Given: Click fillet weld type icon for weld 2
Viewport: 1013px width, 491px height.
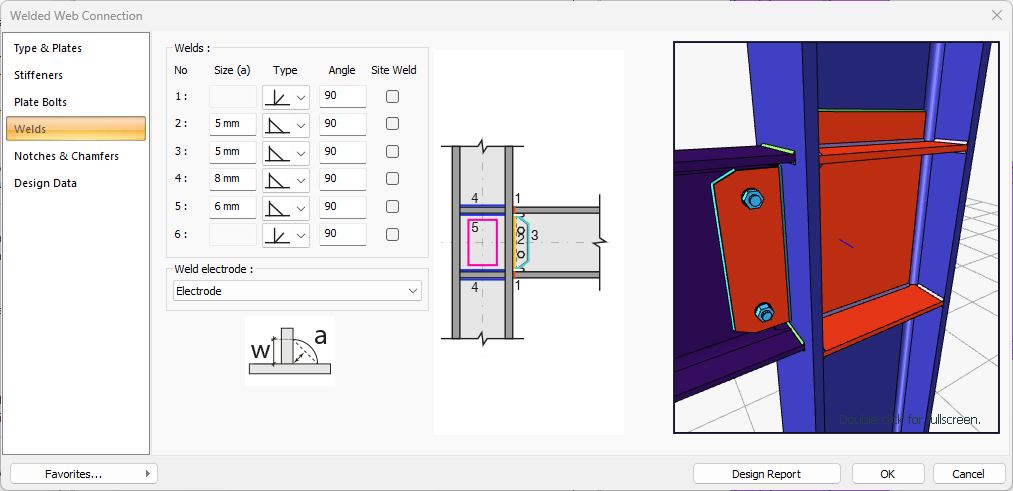Looking at the screenshot, I should [x=277, y=125].
